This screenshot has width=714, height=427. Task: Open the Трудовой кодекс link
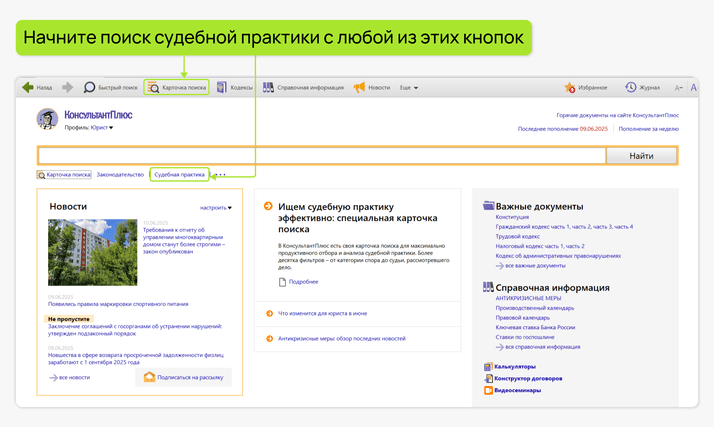pyautogui.click(x=518, y=236)
